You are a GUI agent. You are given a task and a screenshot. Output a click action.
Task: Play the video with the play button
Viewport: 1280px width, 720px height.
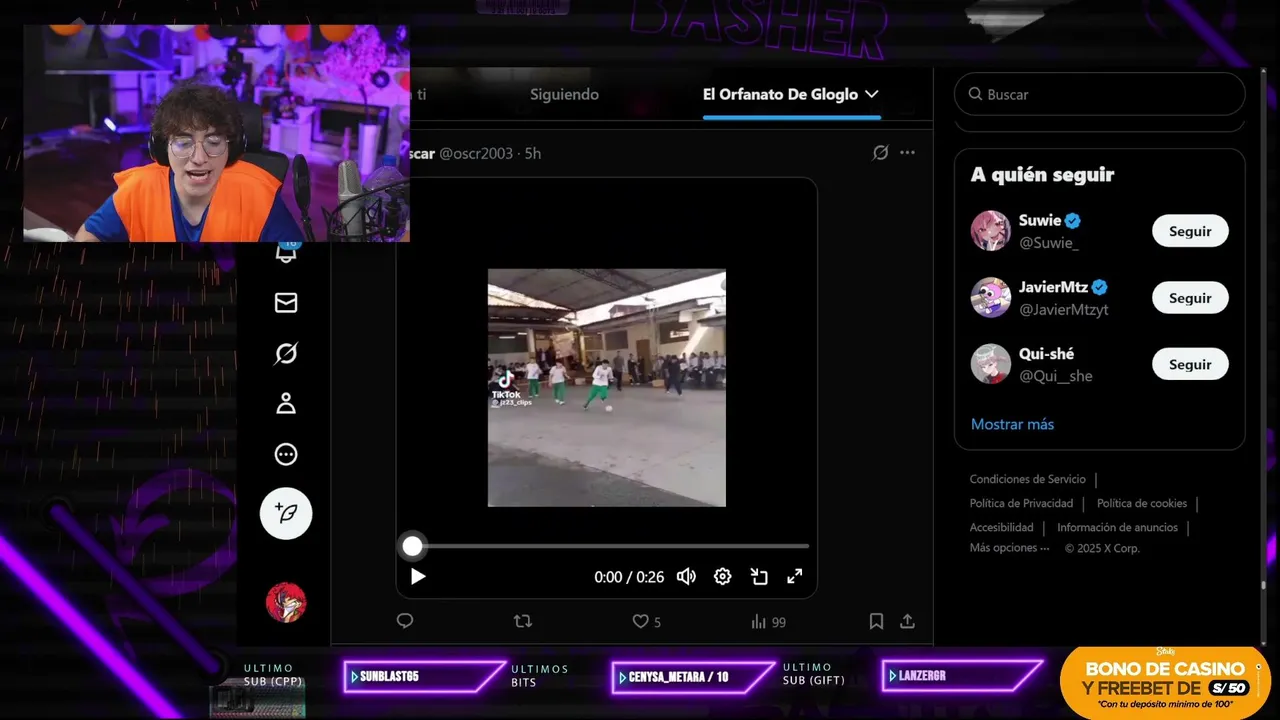(x=418, y=576)
